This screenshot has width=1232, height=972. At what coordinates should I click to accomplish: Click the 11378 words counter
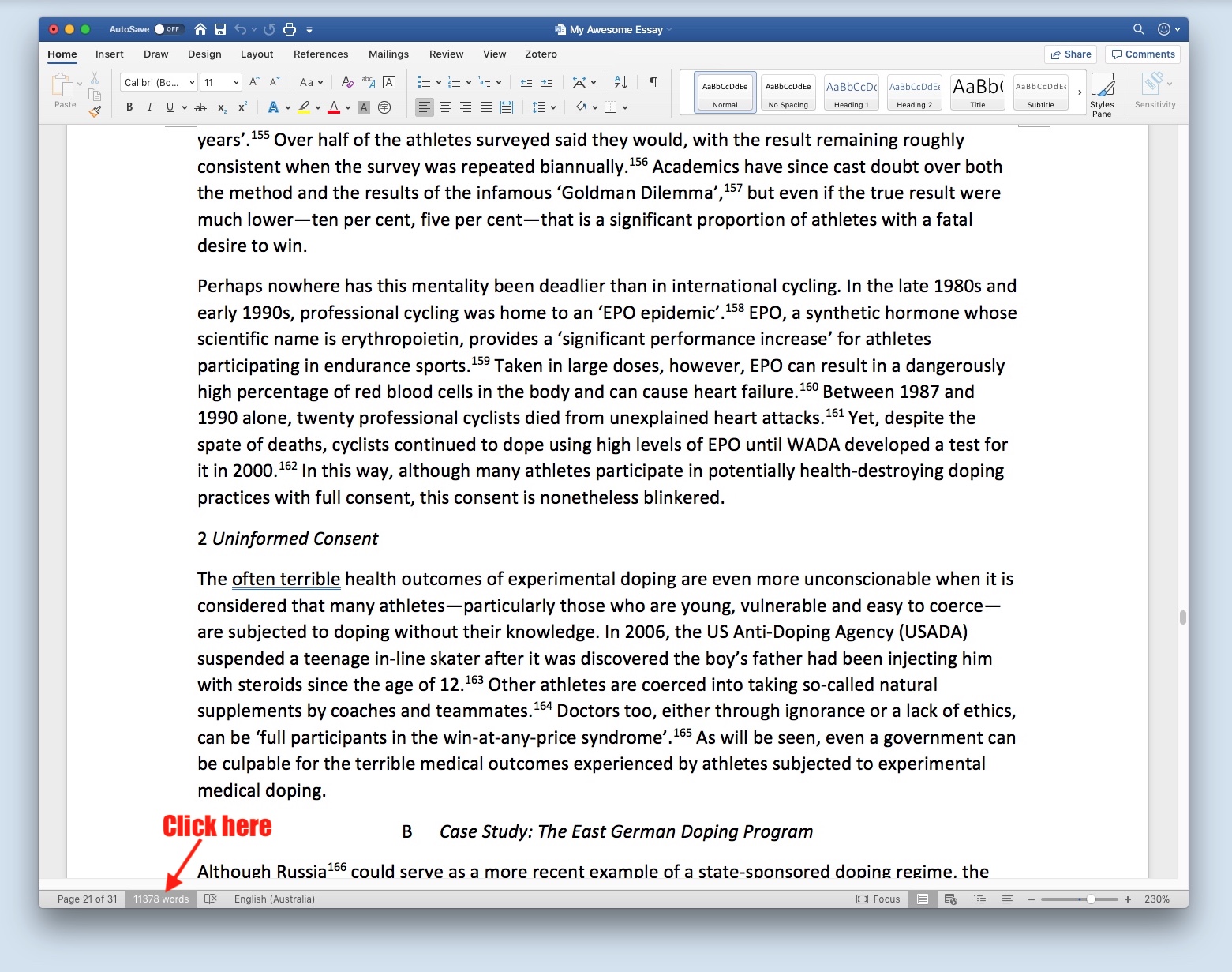click(x=160, y=899)
